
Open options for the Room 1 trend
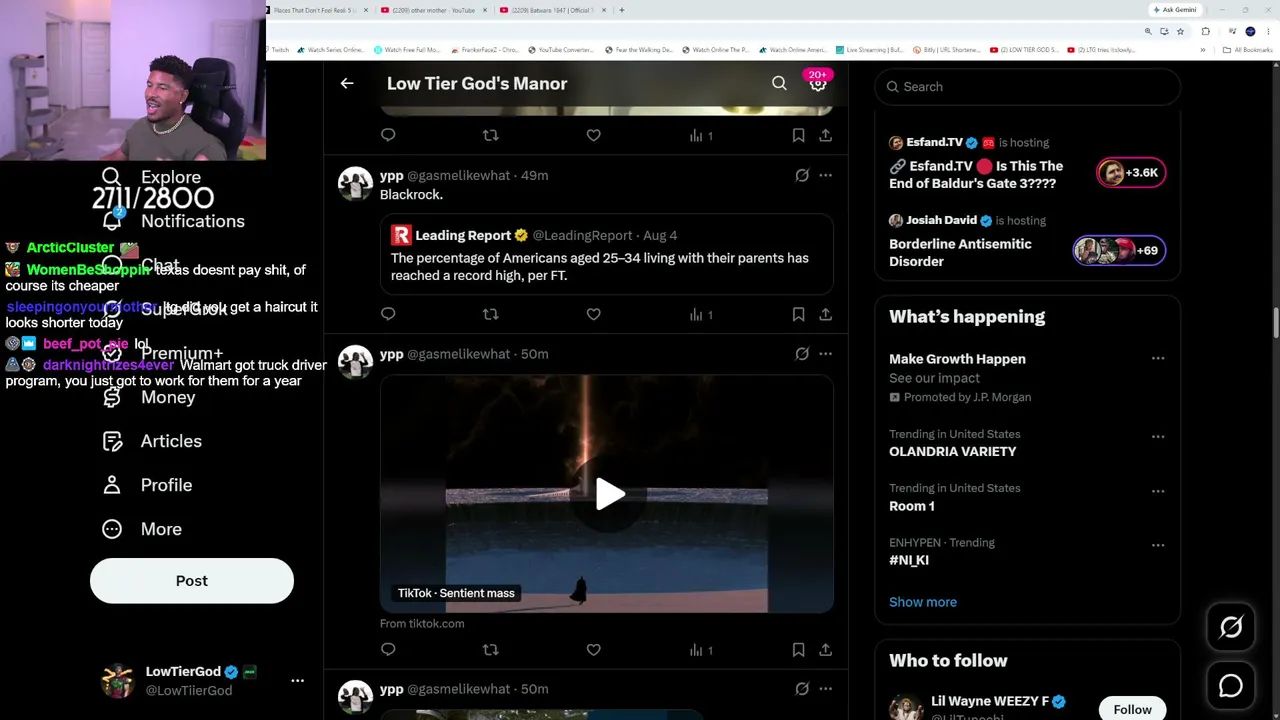click(x=1158, y=490)
